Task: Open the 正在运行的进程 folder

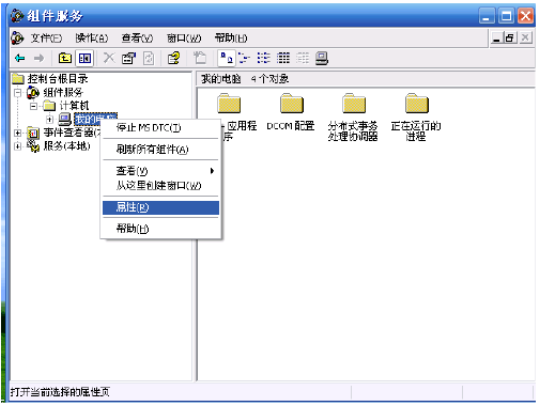Action: pos(416,117)
